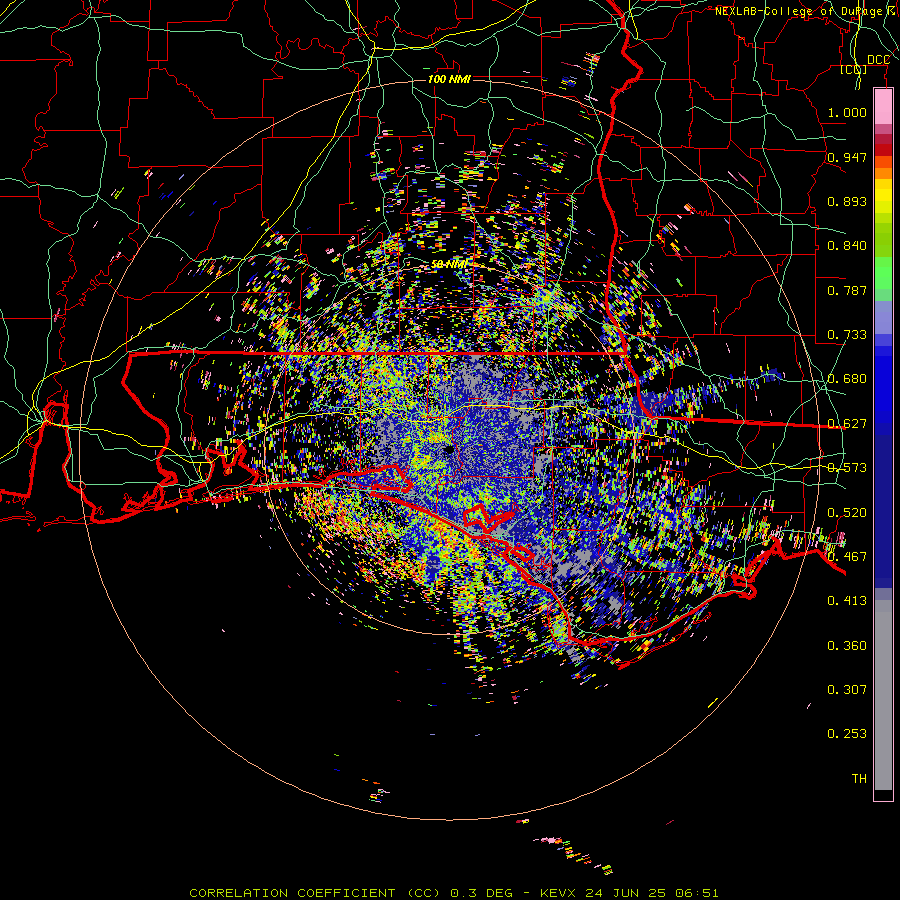Select the 0.893 scale value
Image resolution: width=900 pixels, height=900 pixels.
point(847,201)
